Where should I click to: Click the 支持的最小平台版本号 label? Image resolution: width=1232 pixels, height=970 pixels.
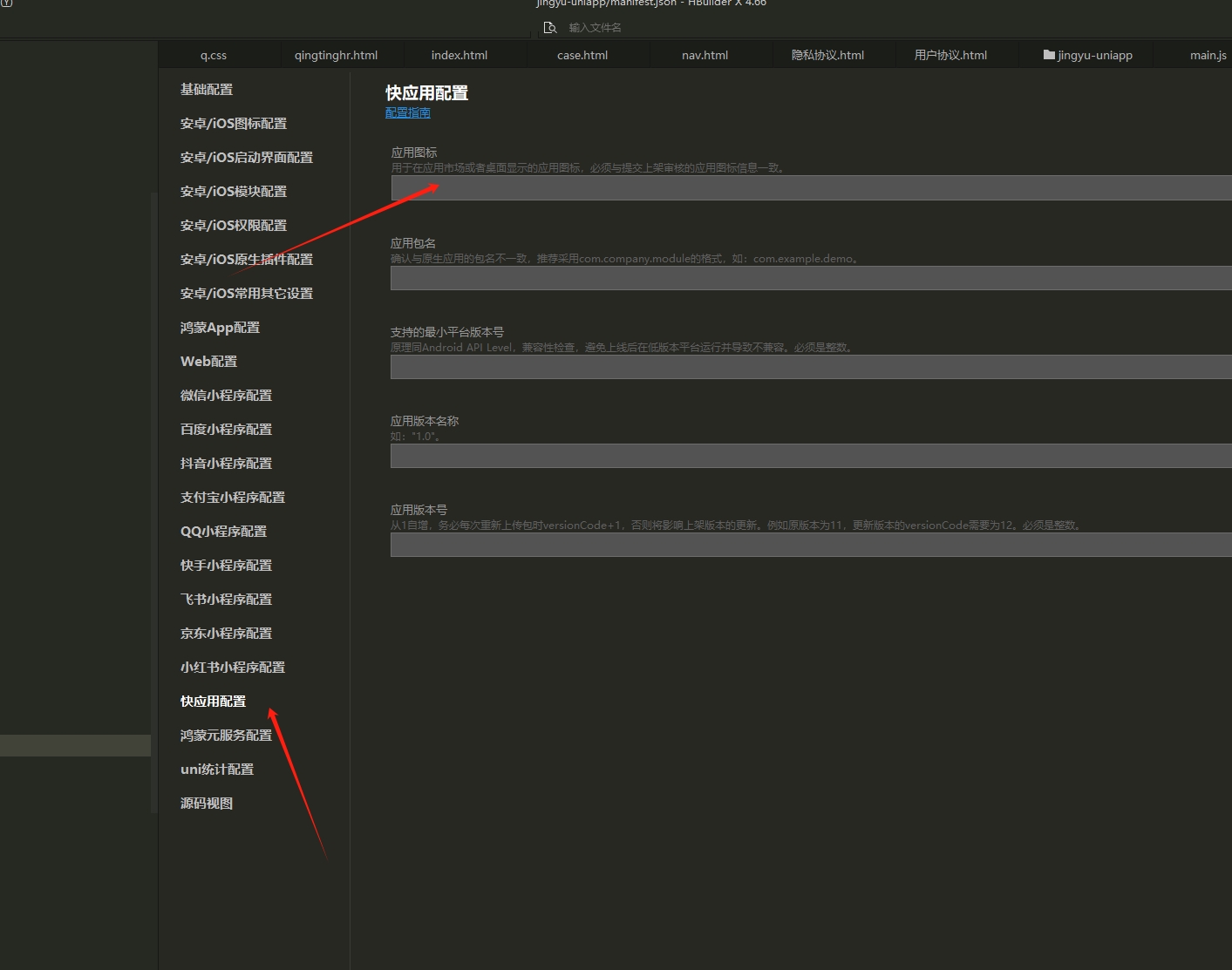[x=447, y=332]
